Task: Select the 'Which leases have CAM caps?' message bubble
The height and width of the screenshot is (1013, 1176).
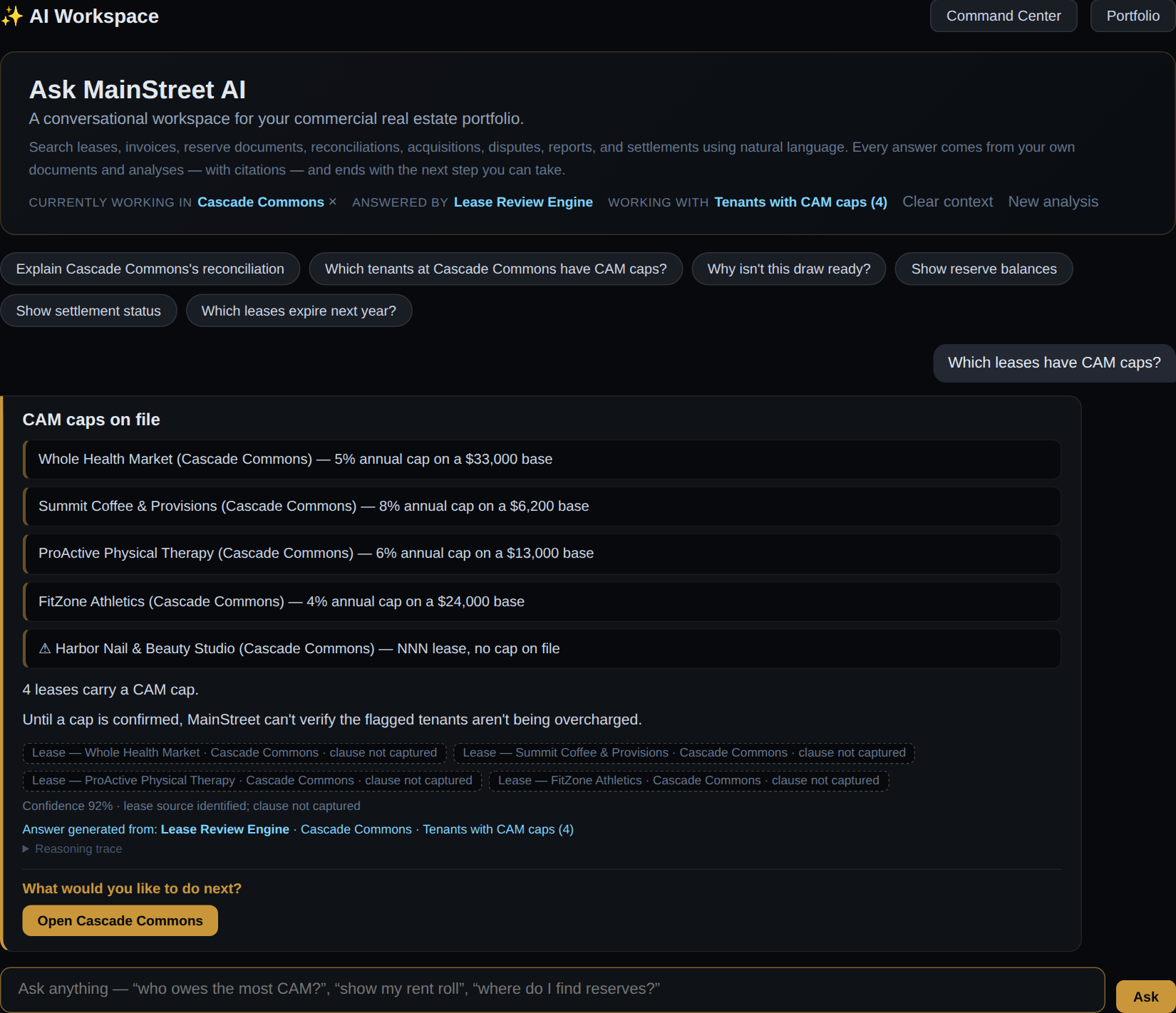Action: 1054,363
